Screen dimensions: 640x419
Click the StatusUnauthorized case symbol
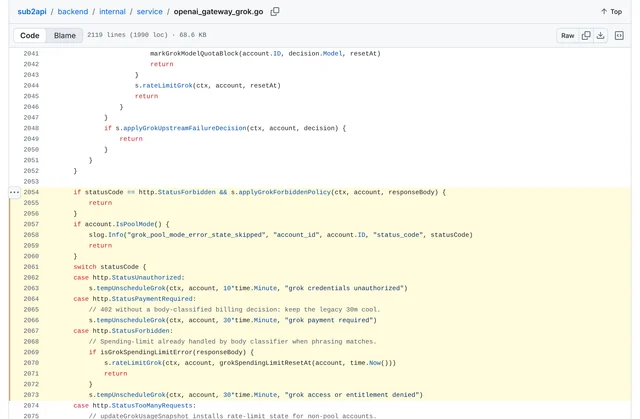146,277
